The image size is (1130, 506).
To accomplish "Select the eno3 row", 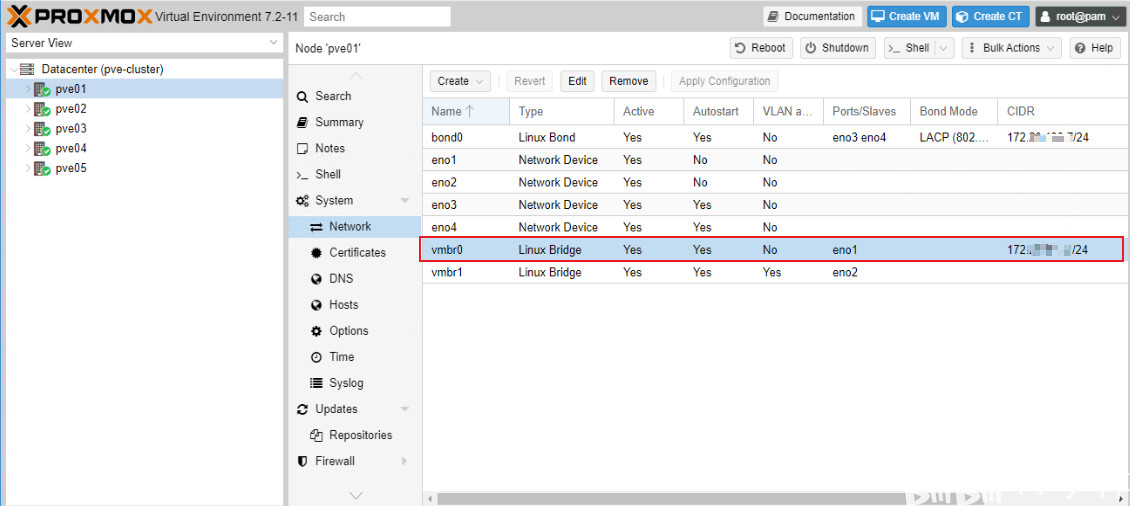I will [x=774, y=205].
